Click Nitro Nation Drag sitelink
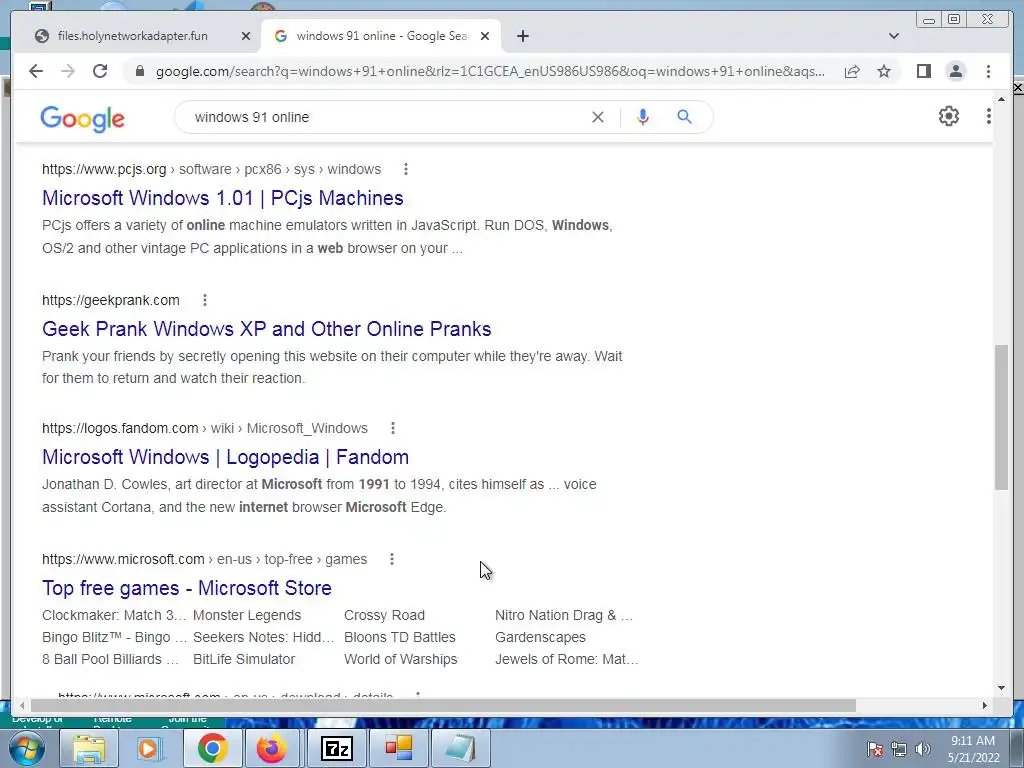Screen dimensions: 1024x768 click(x=564, y=615)
